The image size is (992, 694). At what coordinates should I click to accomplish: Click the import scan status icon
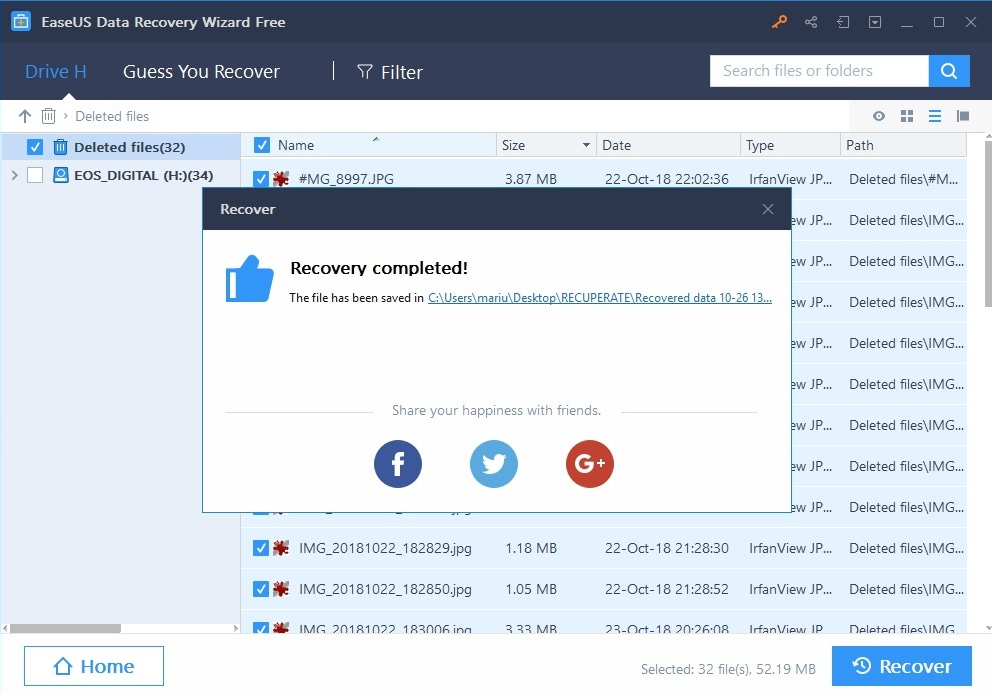click(843, 22)
